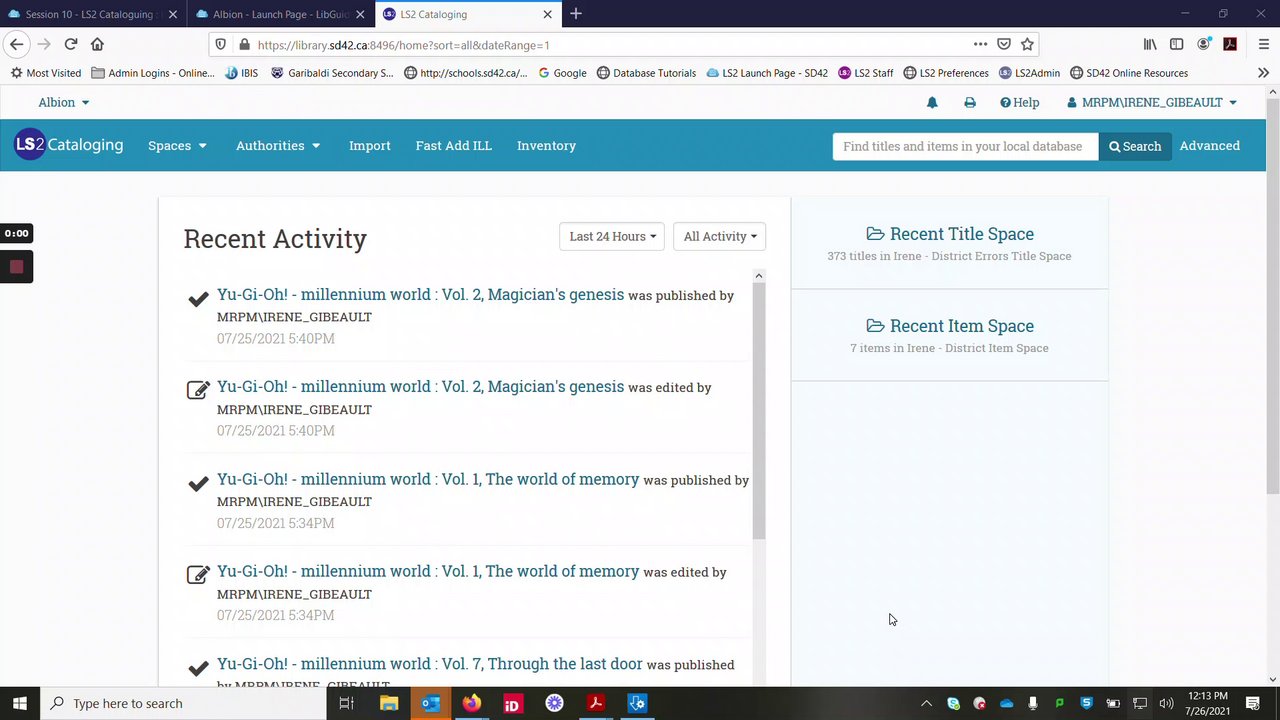Click the Windows taskbar search box
1280x720 pixels.
pyautogui.click(x=183, y=704)
